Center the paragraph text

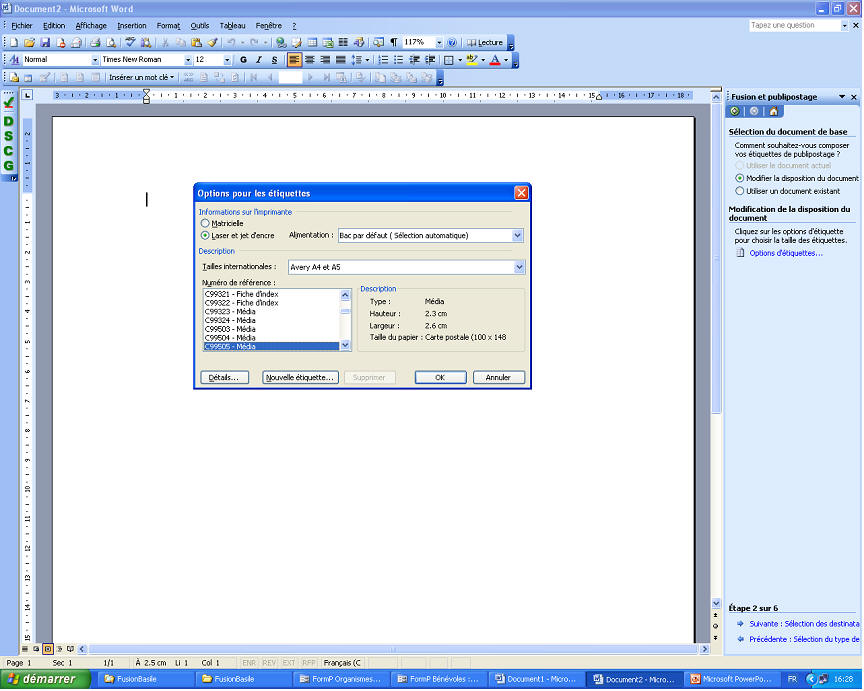[310, 60]
